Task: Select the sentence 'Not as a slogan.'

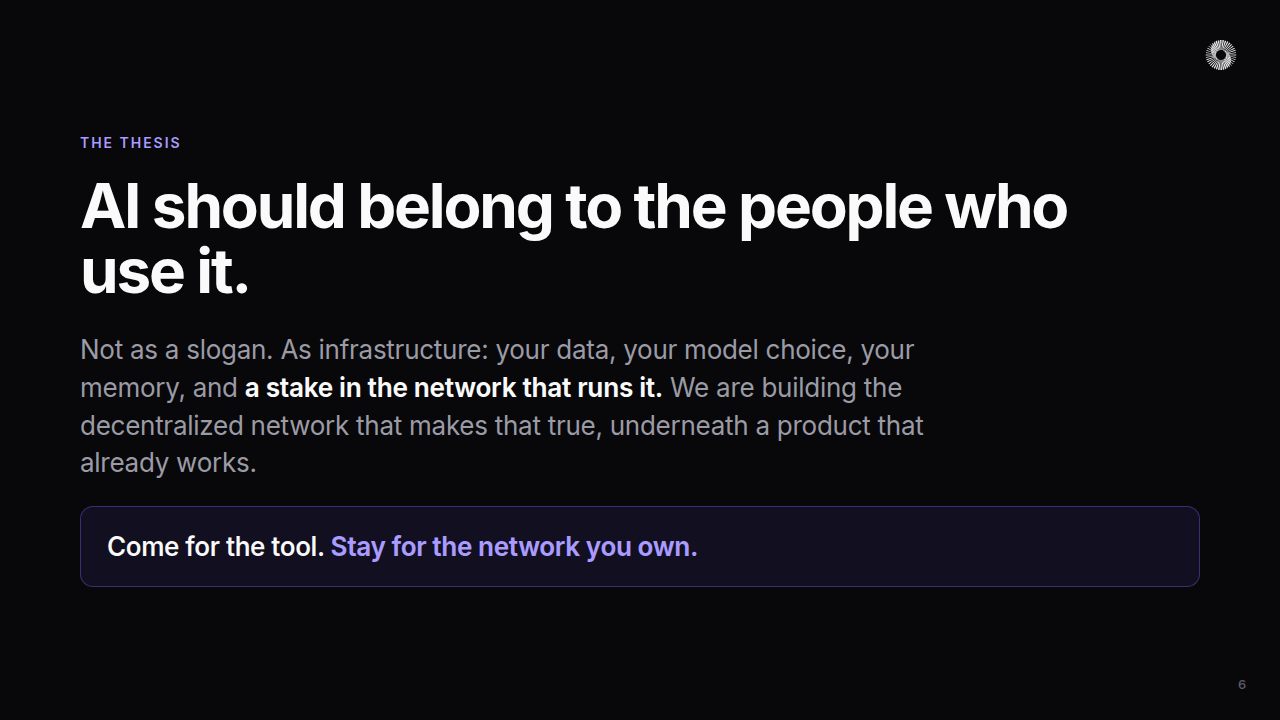Action: click(x=176, y=350)
